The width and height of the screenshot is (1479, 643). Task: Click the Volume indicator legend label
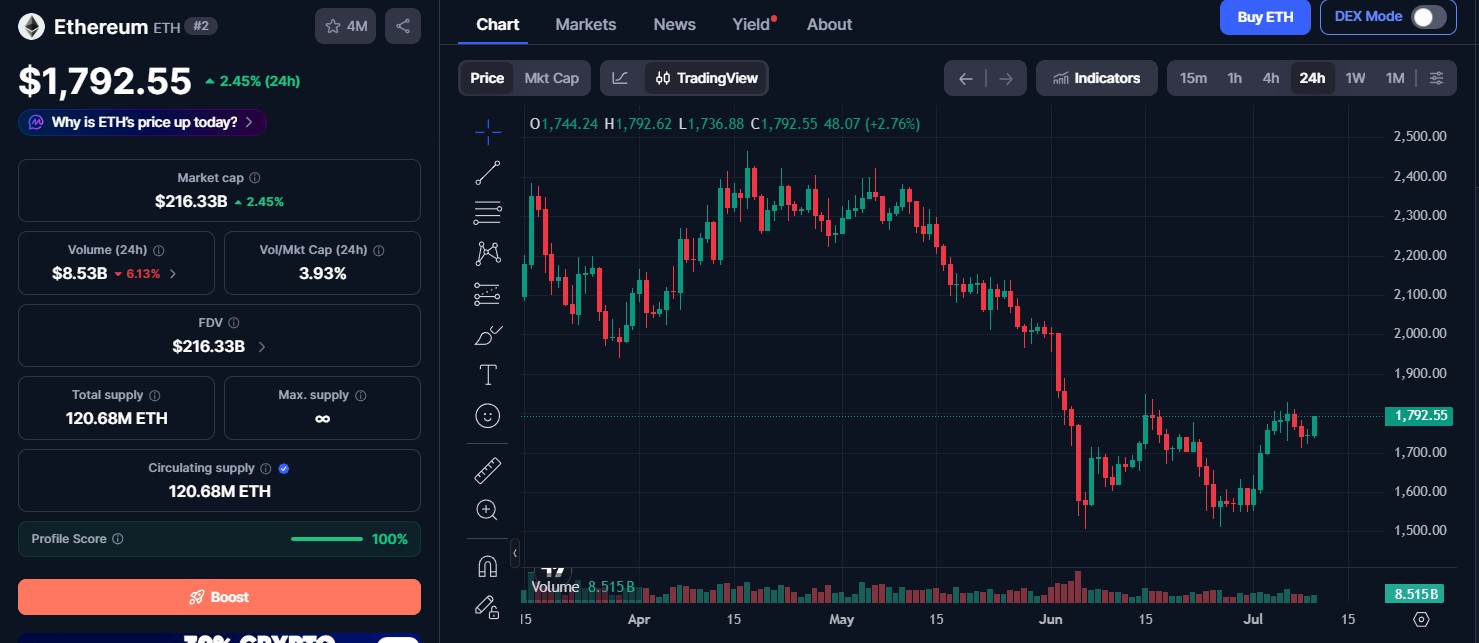point(555,587)
